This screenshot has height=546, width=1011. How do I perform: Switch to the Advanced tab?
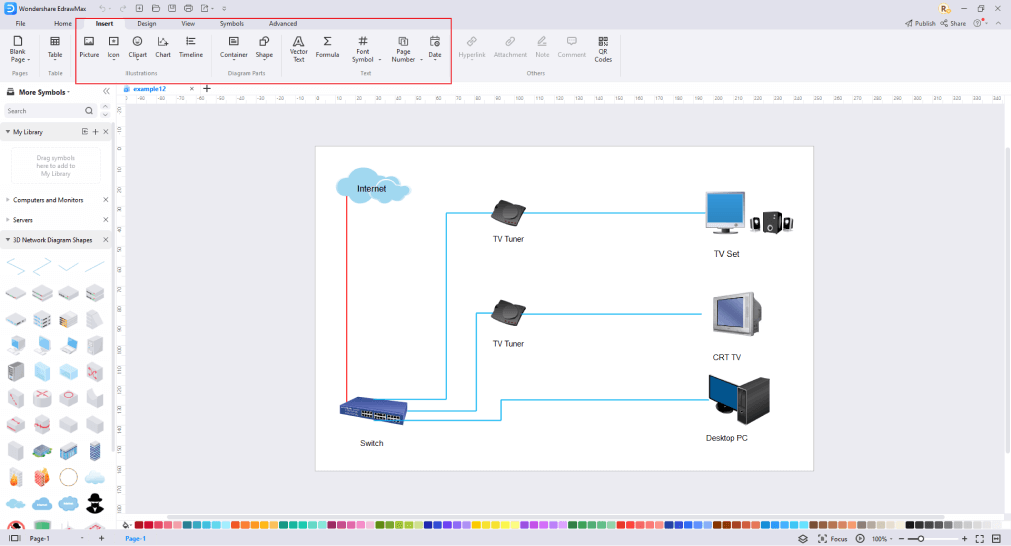pos(283,23)
